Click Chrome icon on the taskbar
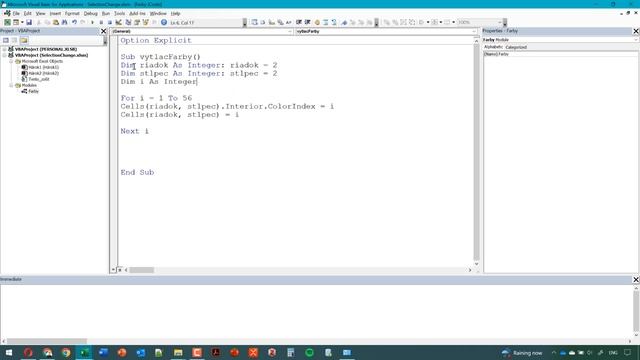 pos(66,353)
